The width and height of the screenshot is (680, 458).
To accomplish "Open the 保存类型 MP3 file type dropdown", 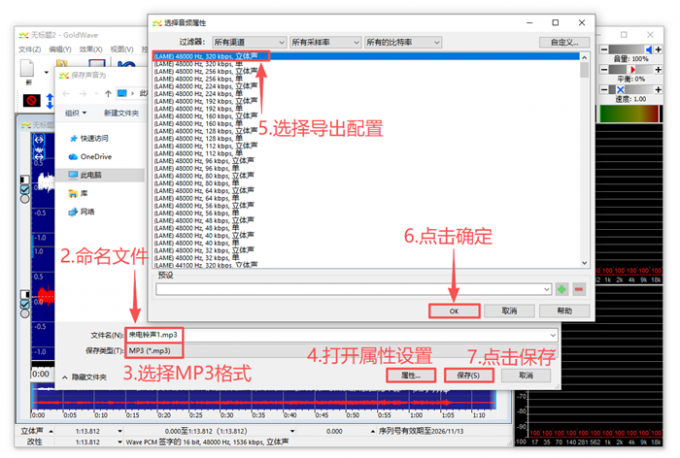I will click(x=340, y=350).
